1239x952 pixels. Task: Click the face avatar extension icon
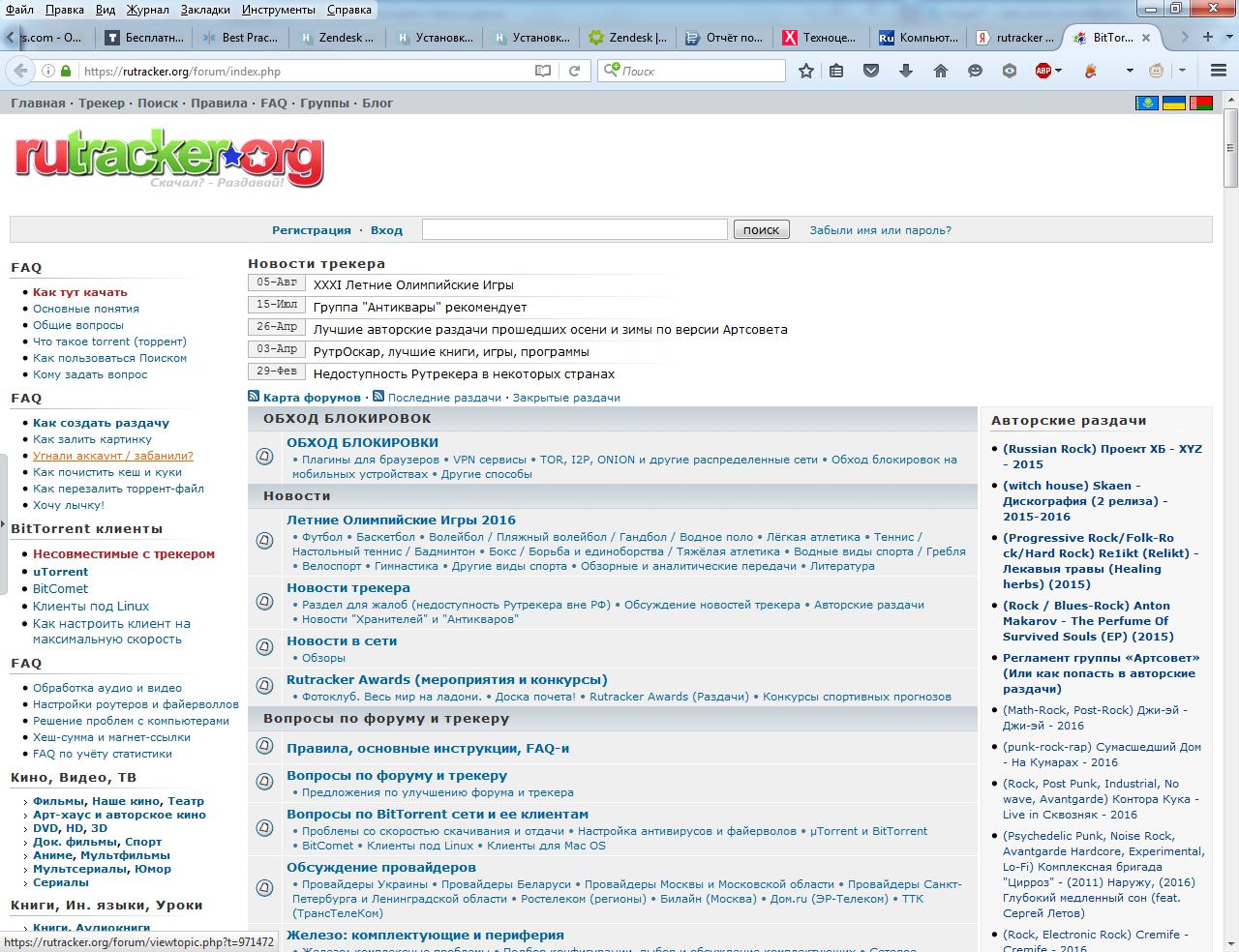pos(1156,71)
